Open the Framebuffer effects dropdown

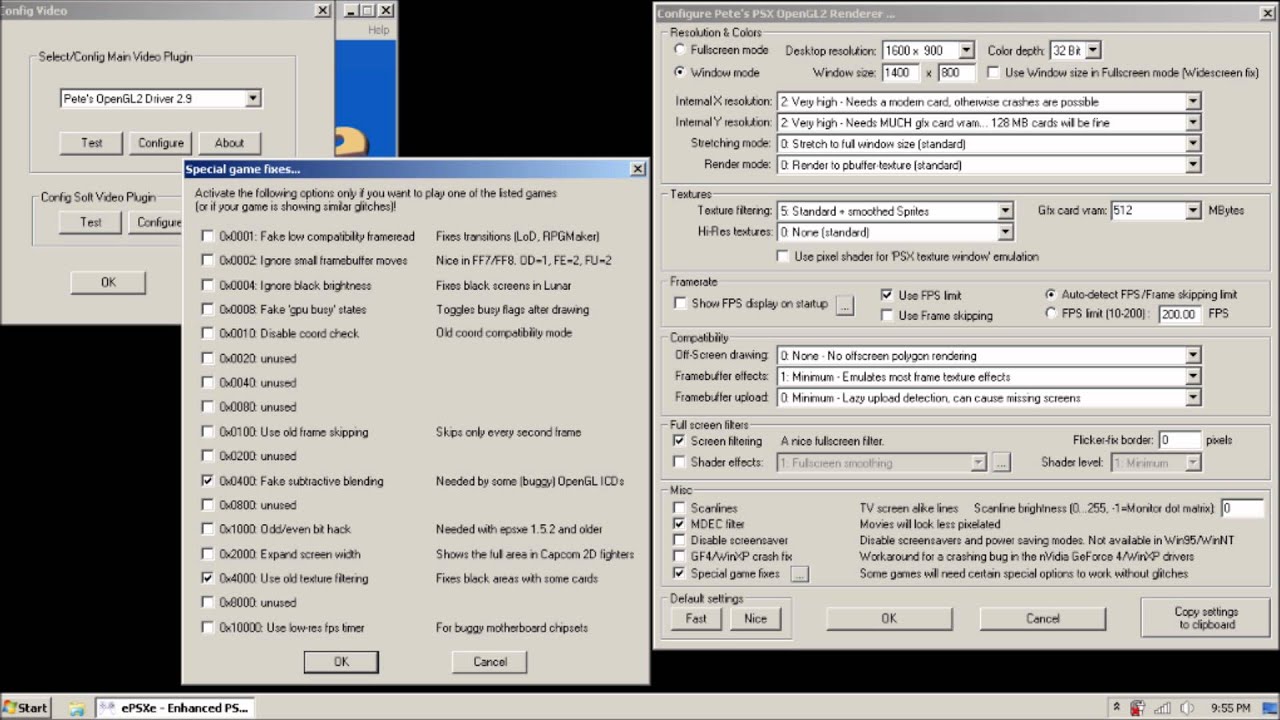pyautogui.click(x=1192, y=377)
